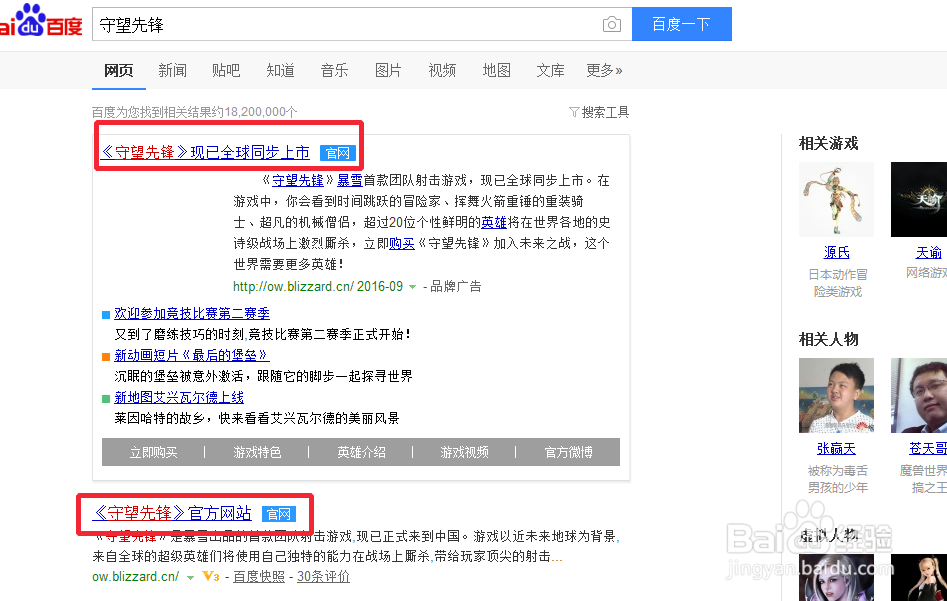Click the person photo above 苍天哥
Viewport: 947px width, 601px height.
click(919, 396)
